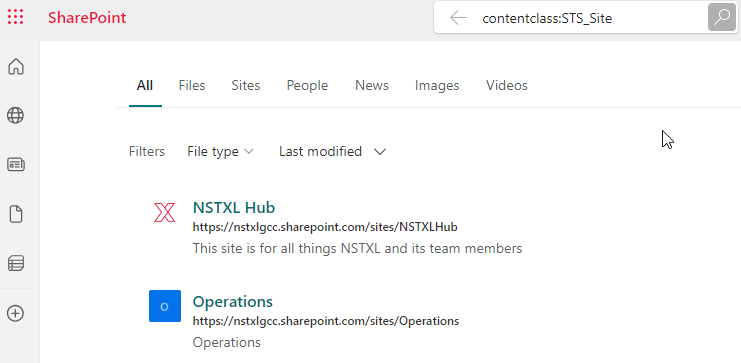Open the News icon in sidebar

click(x=16, y=165)
